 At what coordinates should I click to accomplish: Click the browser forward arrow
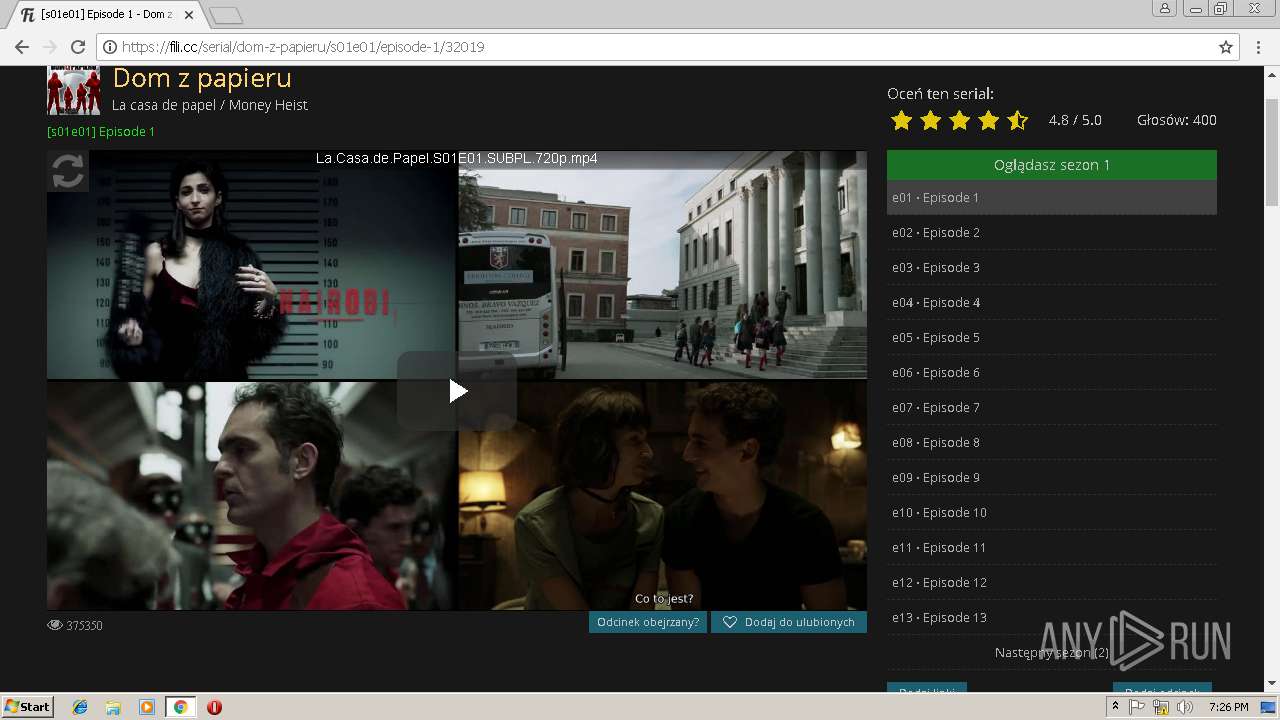point(49,47)
